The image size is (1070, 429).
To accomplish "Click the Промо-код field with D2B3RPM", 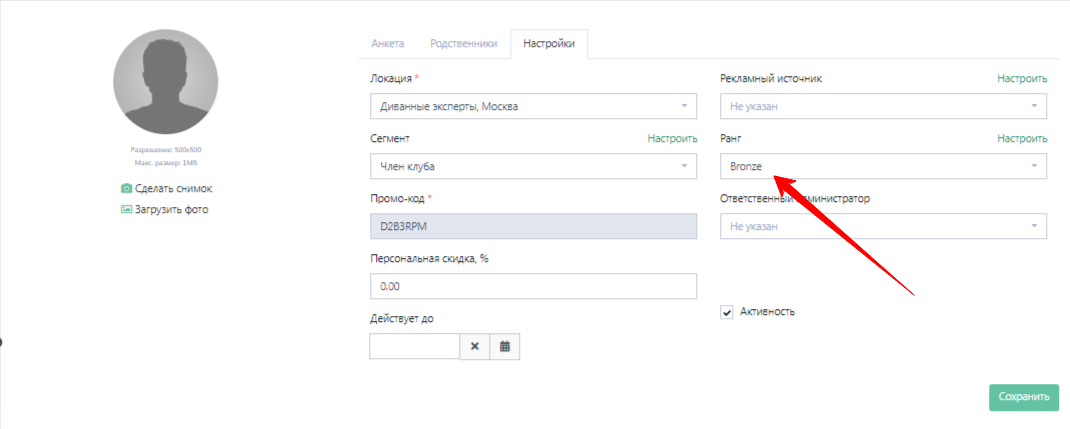I will (533, 226).
